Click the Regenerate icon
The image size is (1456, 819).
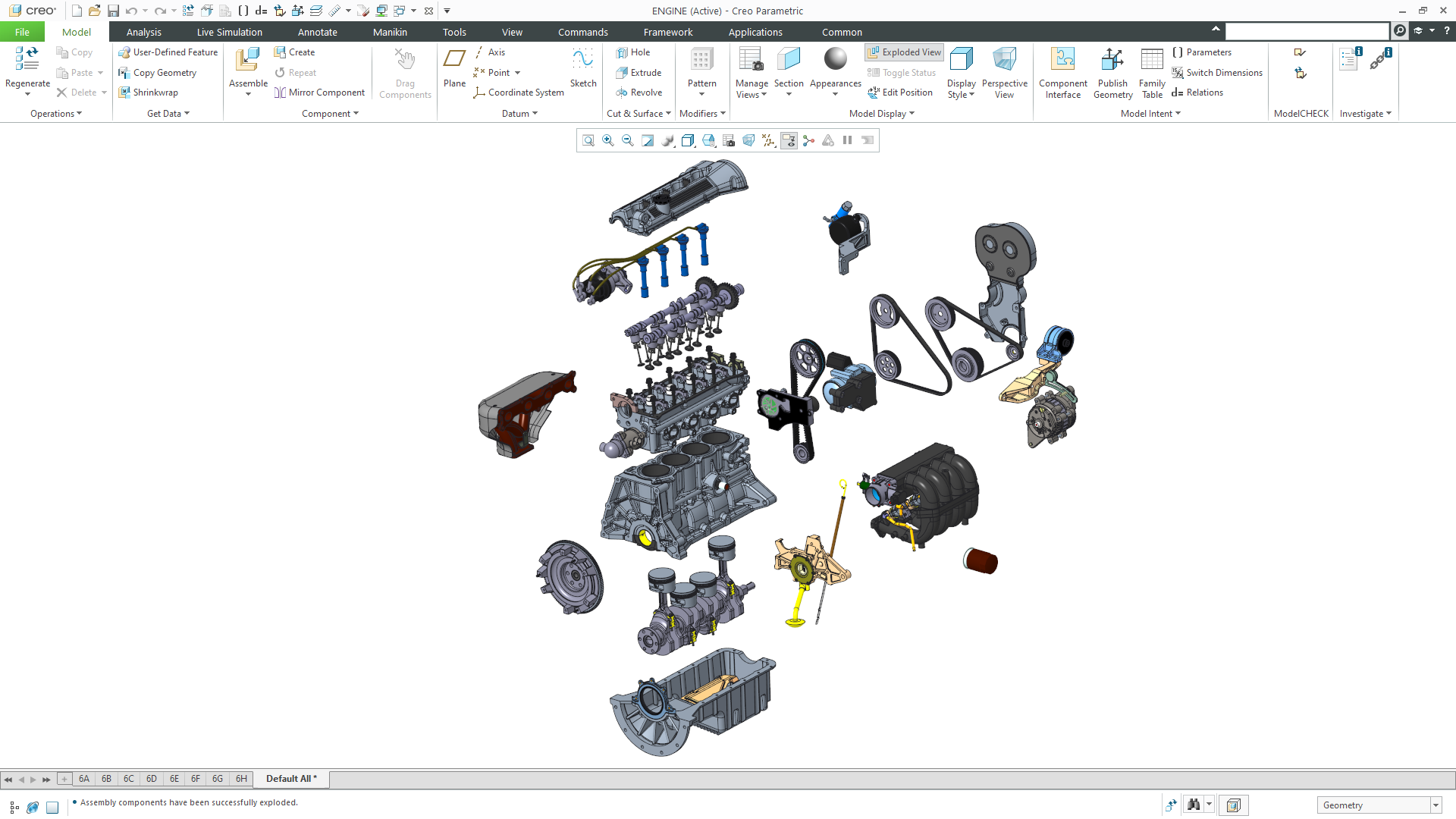tap(27, 61)
